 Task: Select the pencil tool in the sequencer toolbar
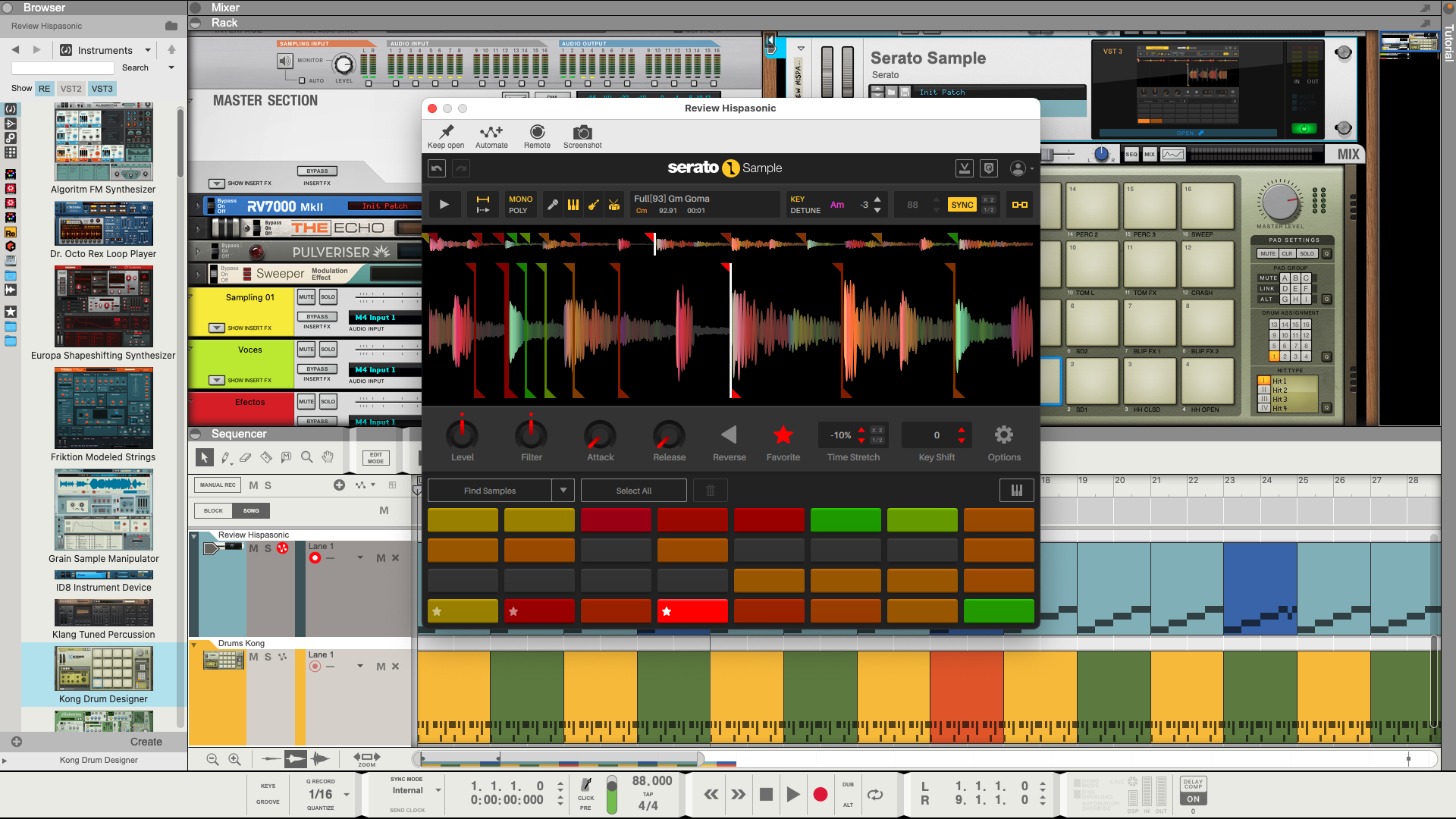[226, 457]
